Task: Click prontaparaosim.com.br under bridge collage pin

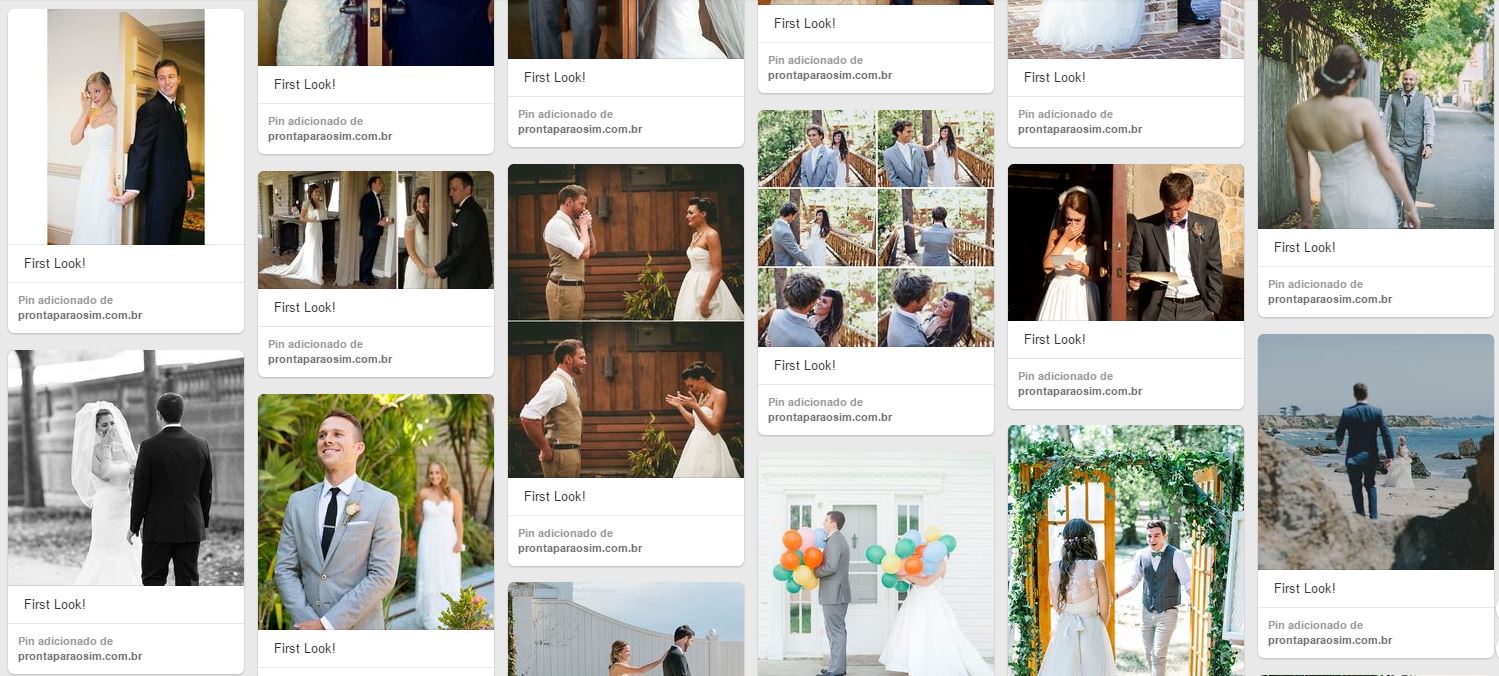Action: pos(830,417)
